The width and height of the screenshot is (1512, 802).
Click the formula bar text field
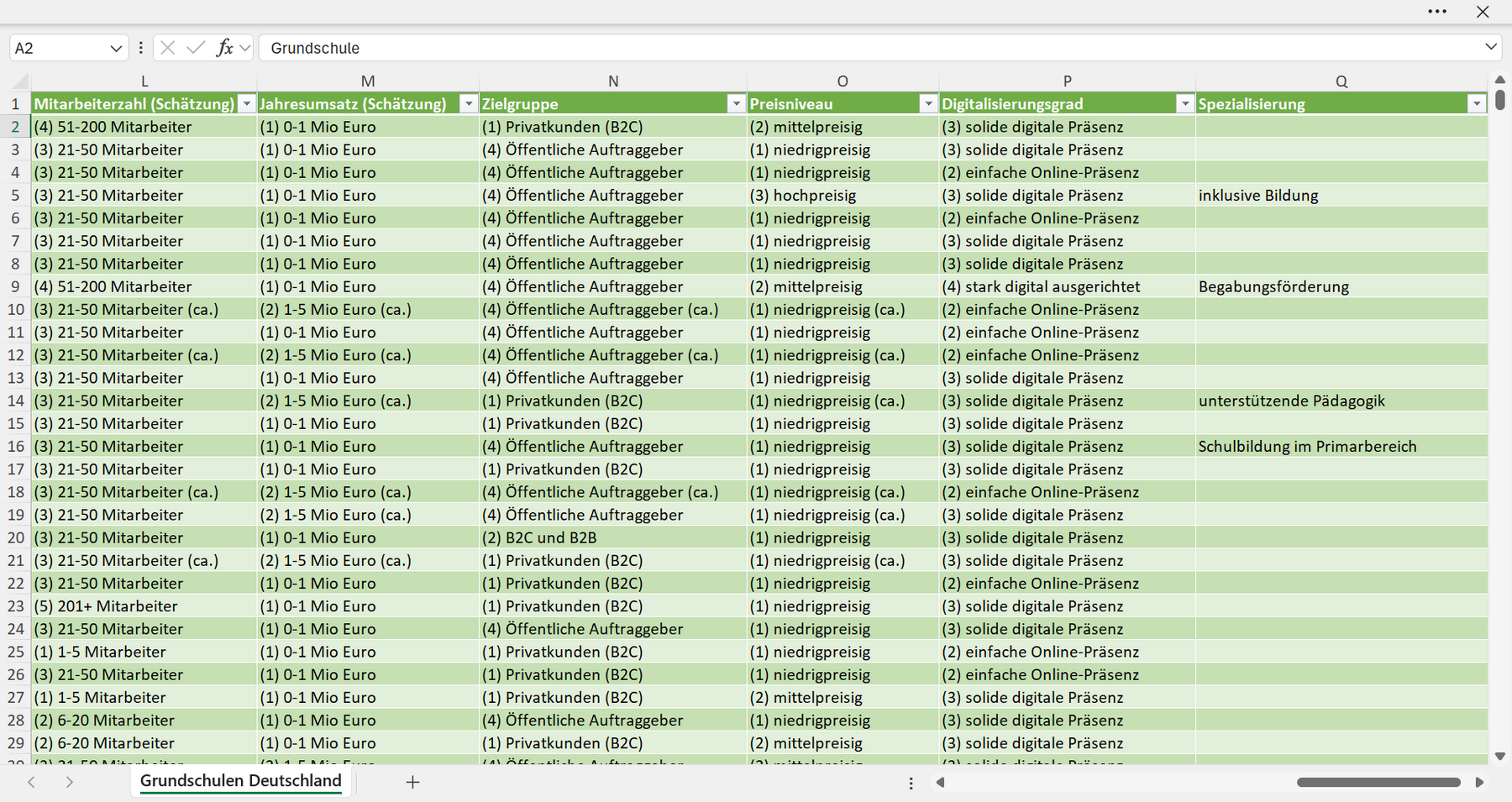click(869, 48)
